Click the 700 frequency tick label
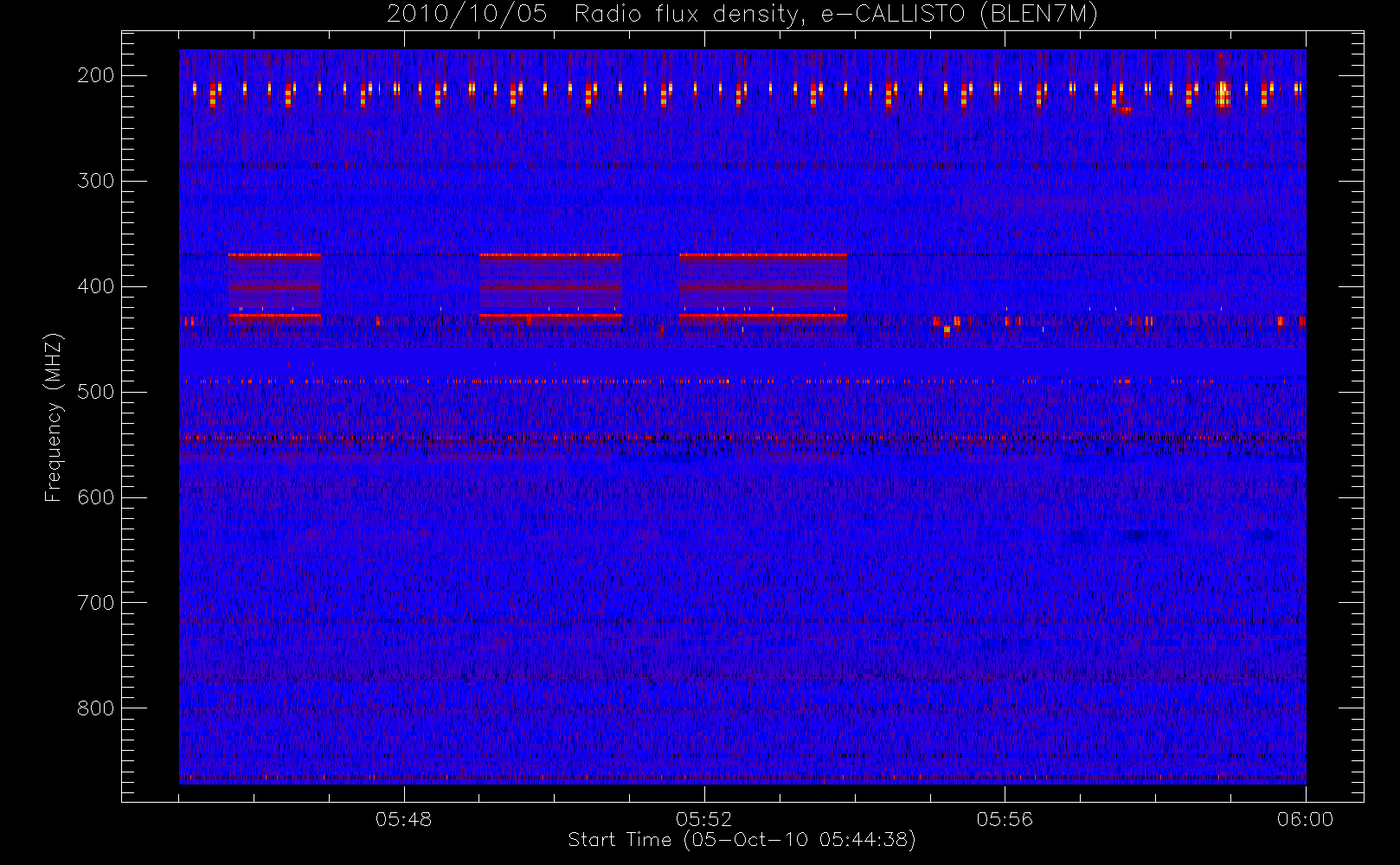Screen dimensions: 1400x865 (95, 603)
